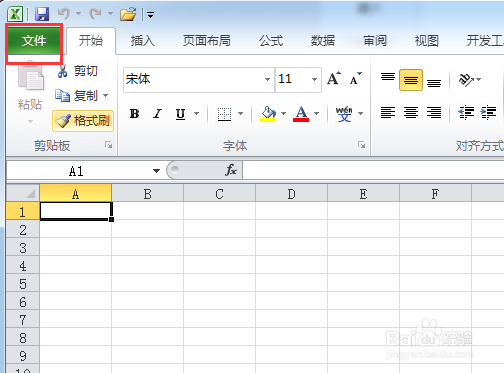Click the Undo arrow icon

[x=64, y=14]
